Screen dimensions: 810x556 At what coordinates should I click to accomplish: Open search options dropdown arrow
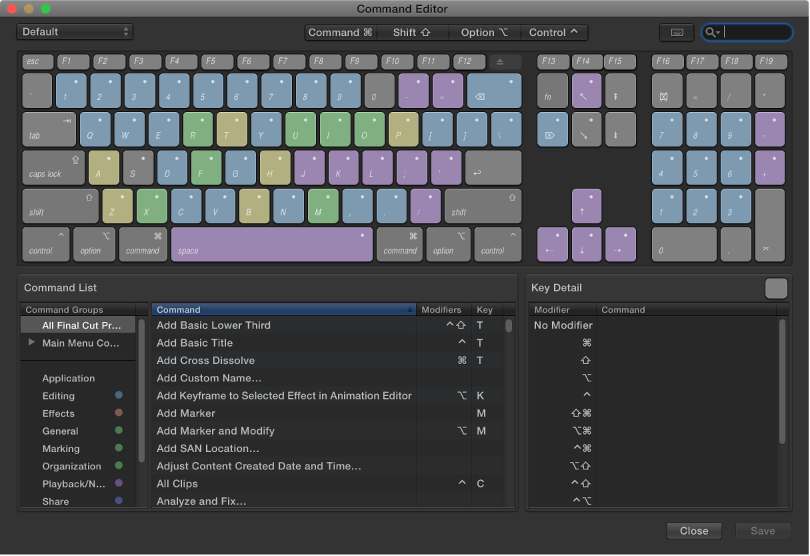(718, 33)
